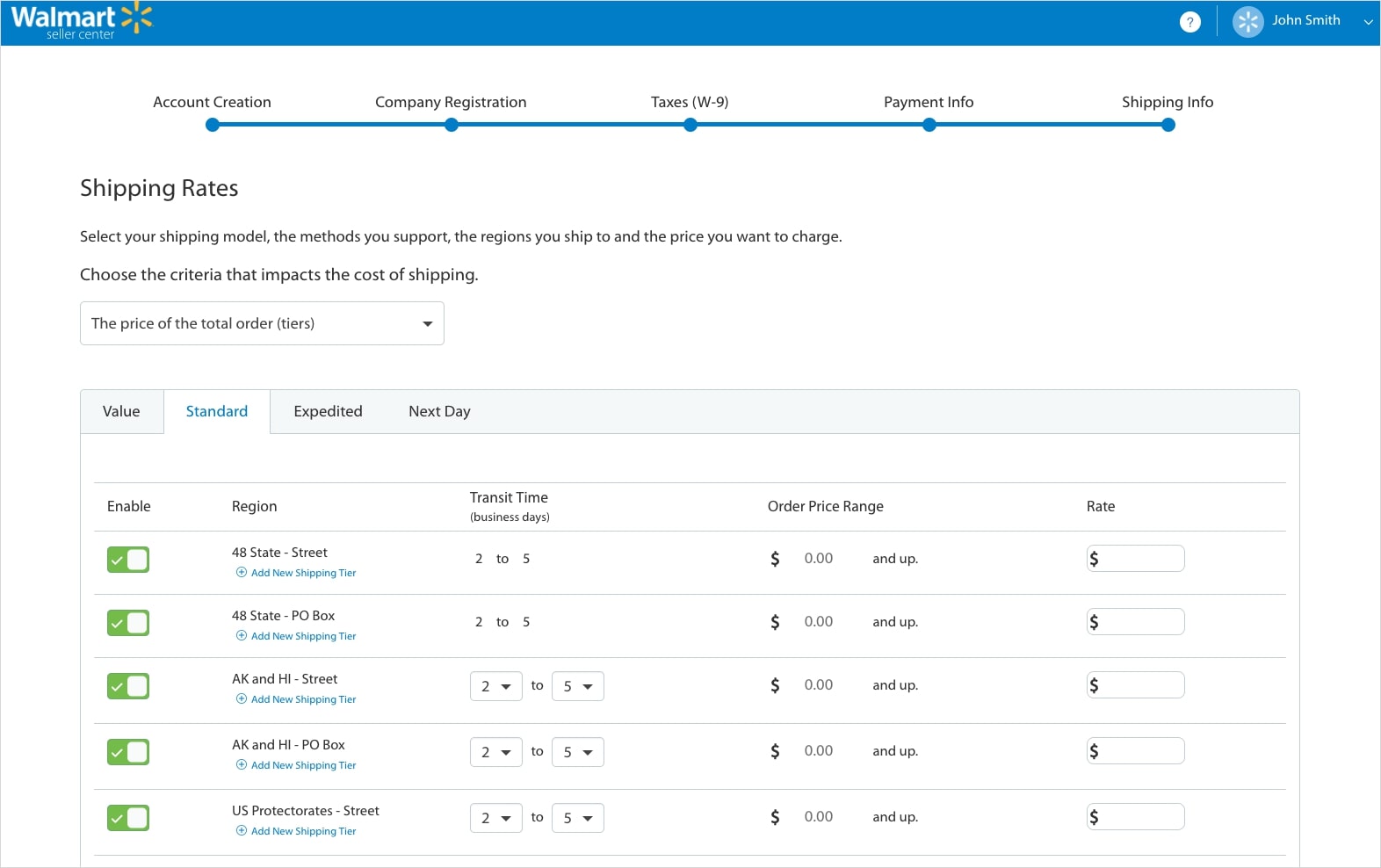Open the shipping cost criteria dropdown
The width and height of the screenshot is (1381, 868).
(262, 323)
